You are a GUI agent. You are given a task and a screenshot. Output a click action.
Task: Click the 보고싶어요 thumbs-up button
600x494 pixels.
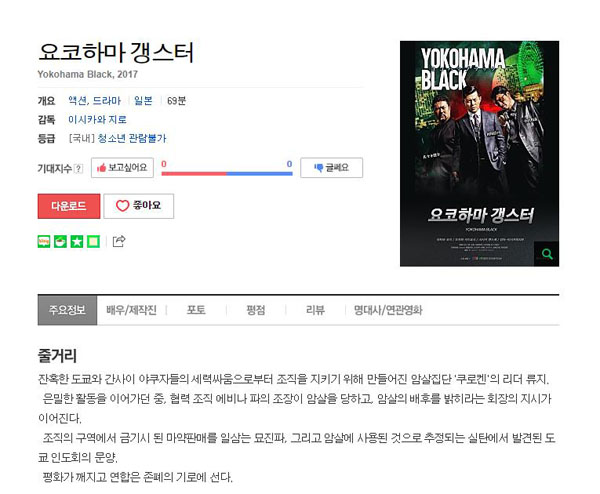(x=122, y=168)
